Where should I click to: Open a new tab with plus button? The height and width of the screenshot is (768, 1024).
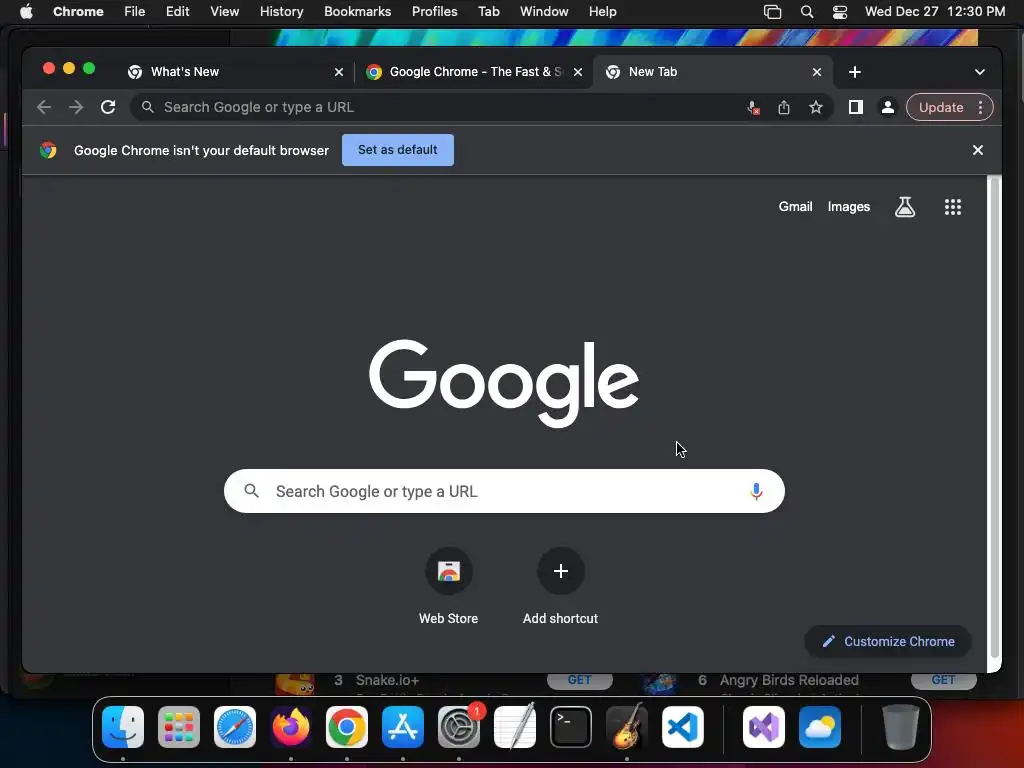pyautogui.click(x=855, y=72)
